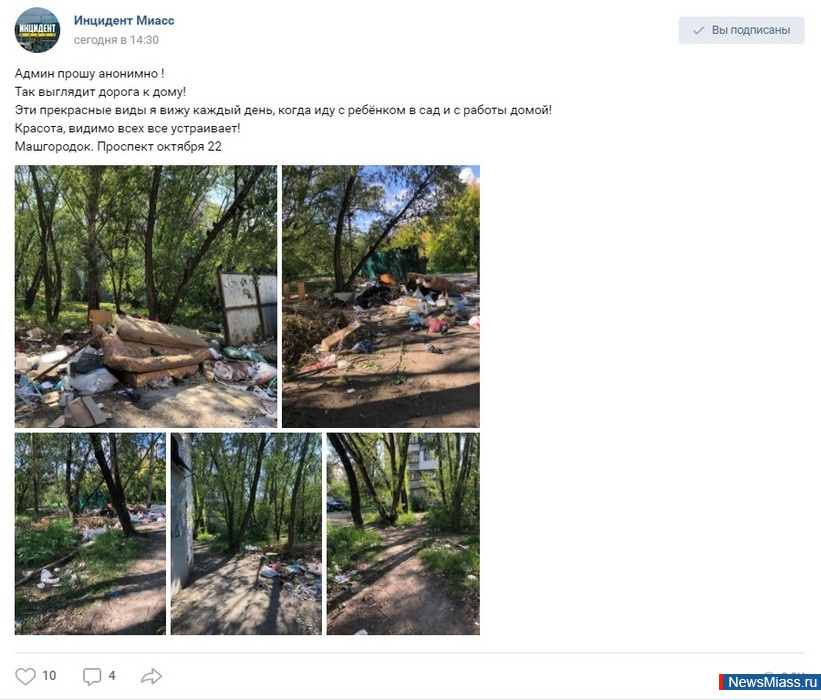821x700 pixels.
Task: Open comments via speech bubble icon
Action: (x=92, y=676)
